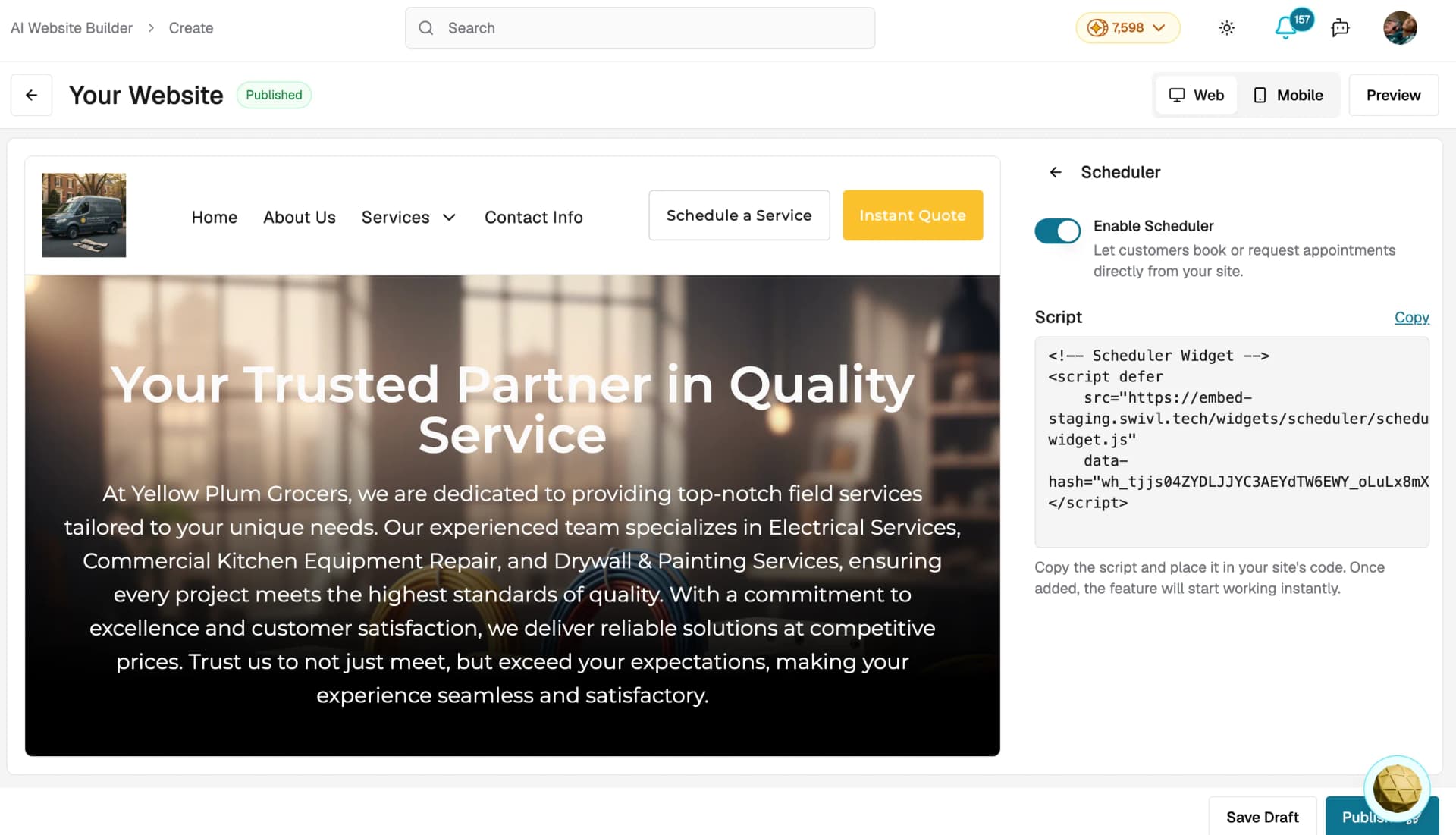This screenshot has width=1456, height=835.
Task: Click the Enable Scheduler label
Action: click(1153, 226)
